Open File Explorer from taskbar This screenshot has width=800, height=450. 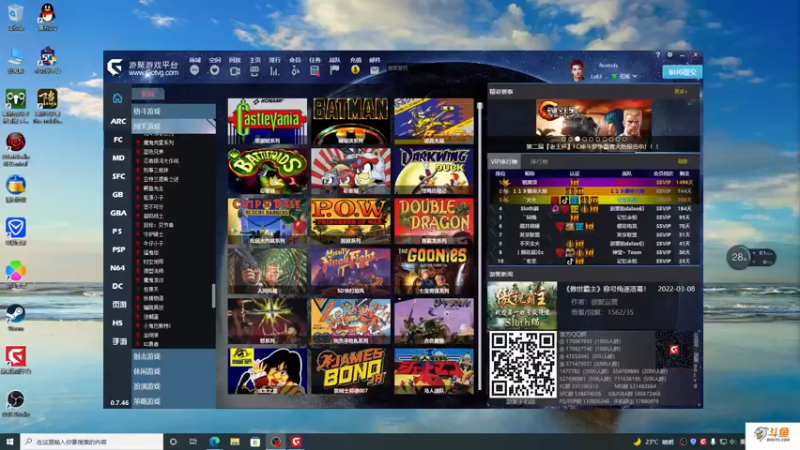click(x=235, y=442)
